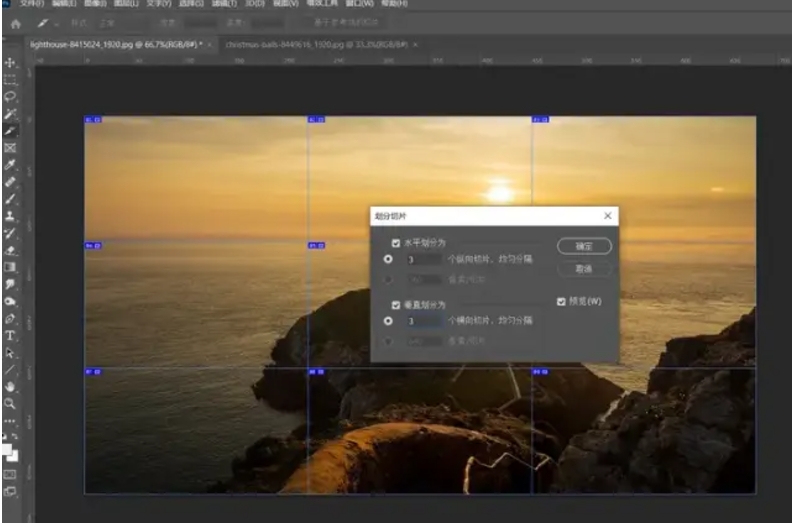Select the Clone Stamp tool
Image resolution: width=792 pixels, height=527 pixels.
[x=10, y=216]
